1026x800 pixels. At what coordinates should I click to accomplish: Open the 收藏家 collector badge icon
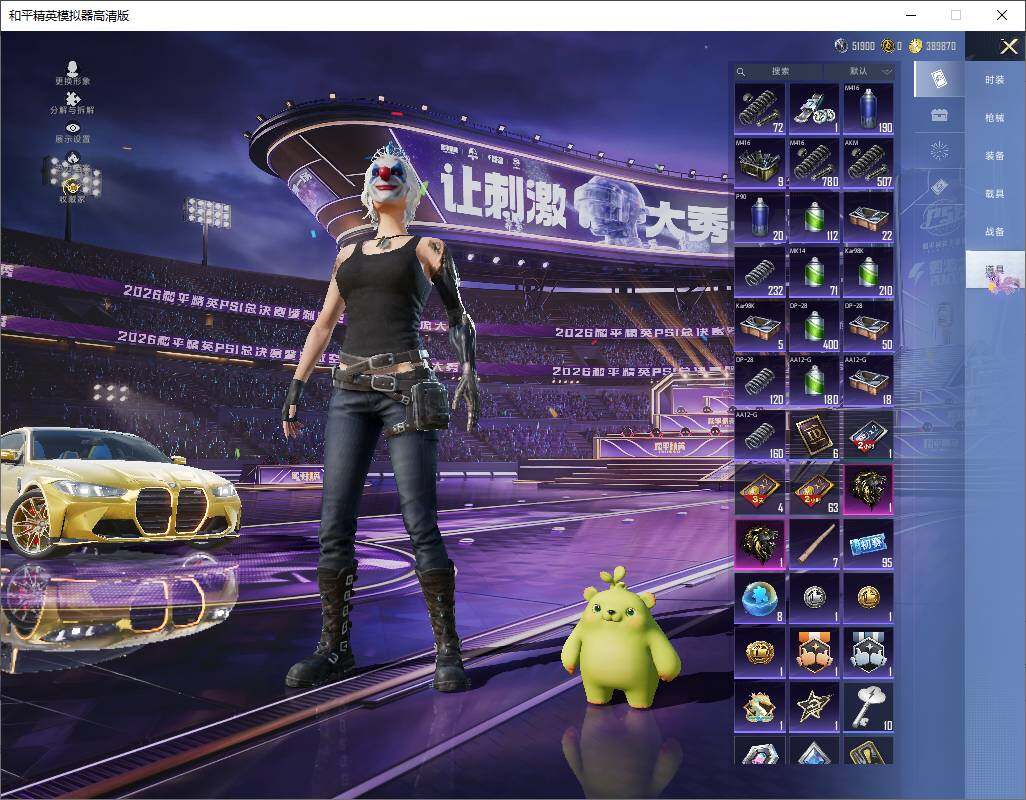(73, 190)
